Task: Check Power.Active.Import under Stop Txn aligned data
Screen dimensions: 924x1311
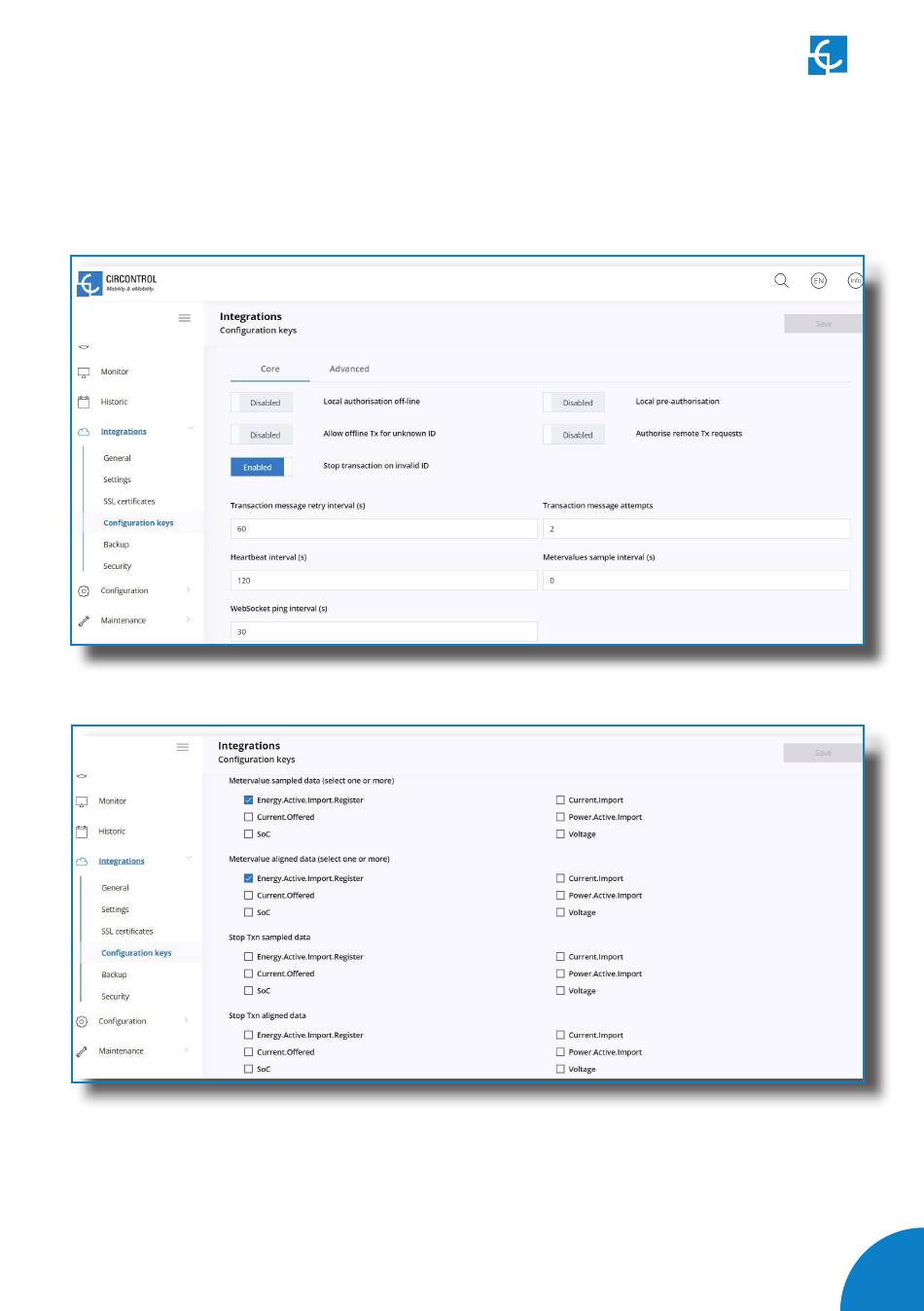Action: [x=560, y=1052]
